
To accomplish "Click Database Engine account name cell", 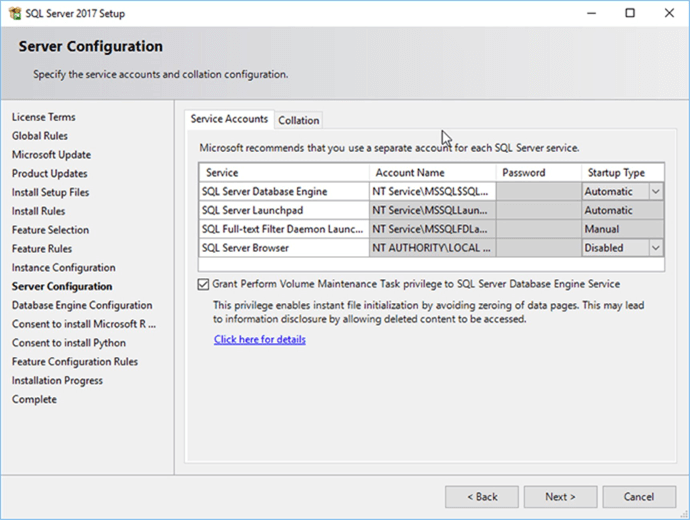I will tap(431, 192).
